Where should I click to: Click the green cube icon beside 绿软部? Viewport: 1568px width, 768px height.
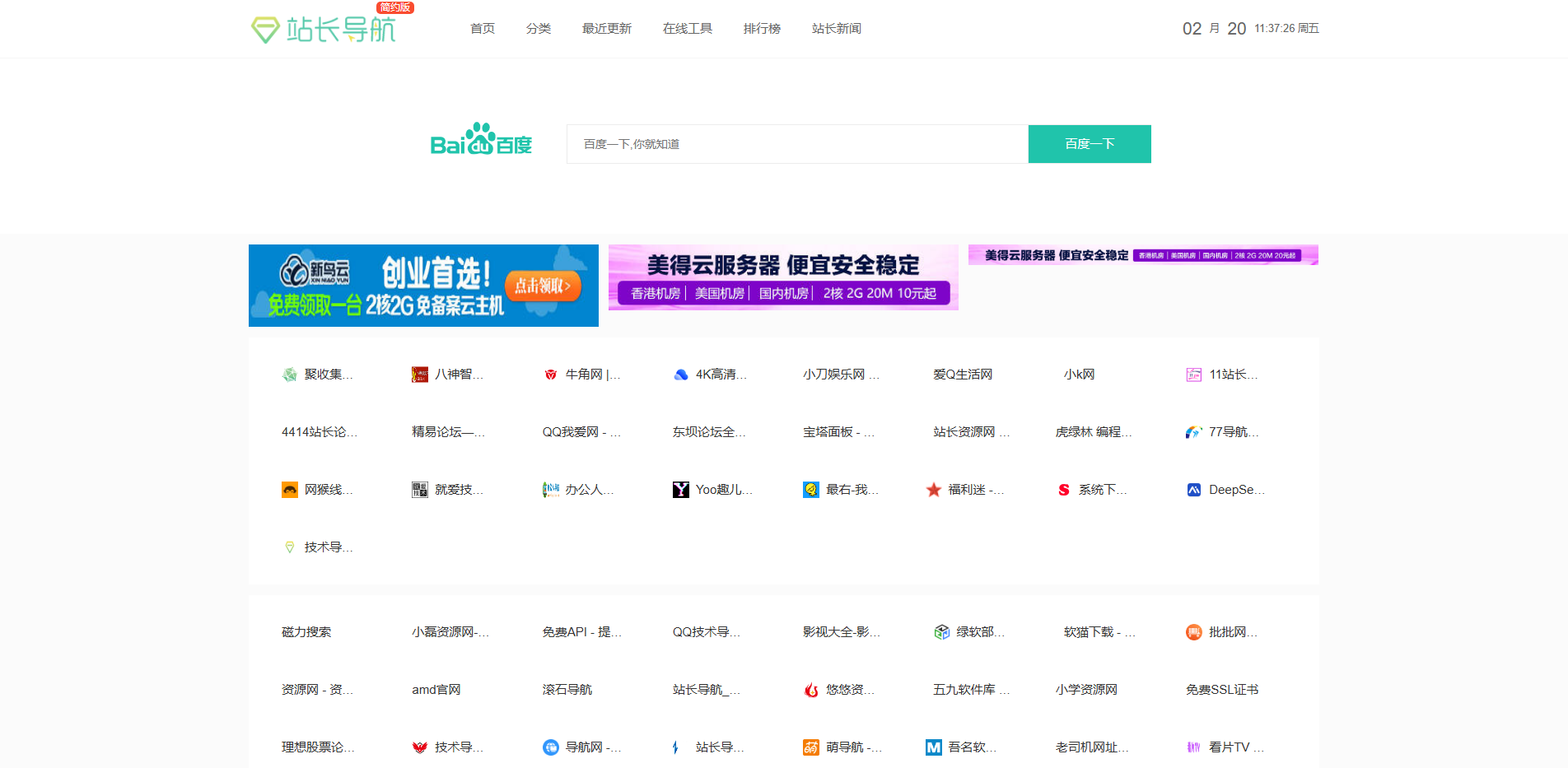click(941, 632)
